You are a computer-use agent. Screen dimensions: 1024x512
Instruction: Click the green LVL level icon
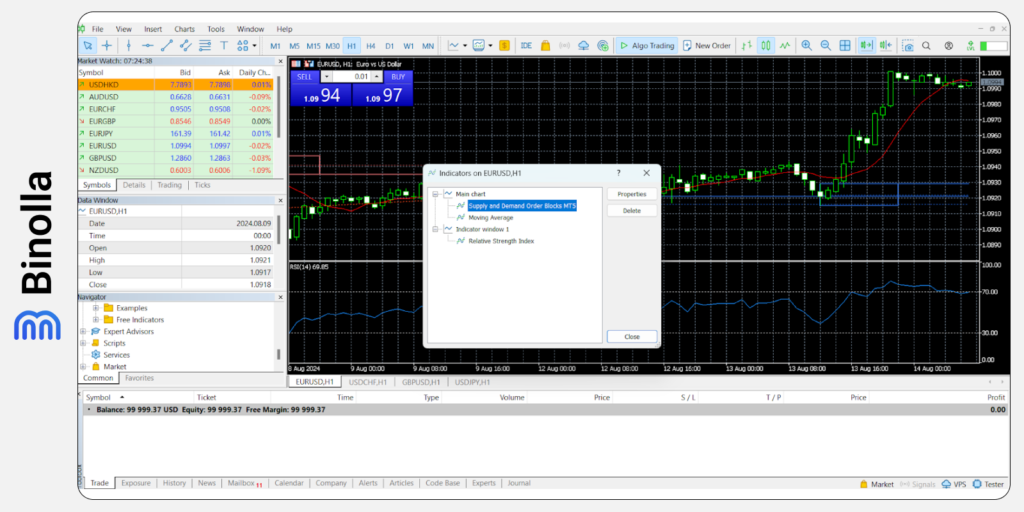970,46
